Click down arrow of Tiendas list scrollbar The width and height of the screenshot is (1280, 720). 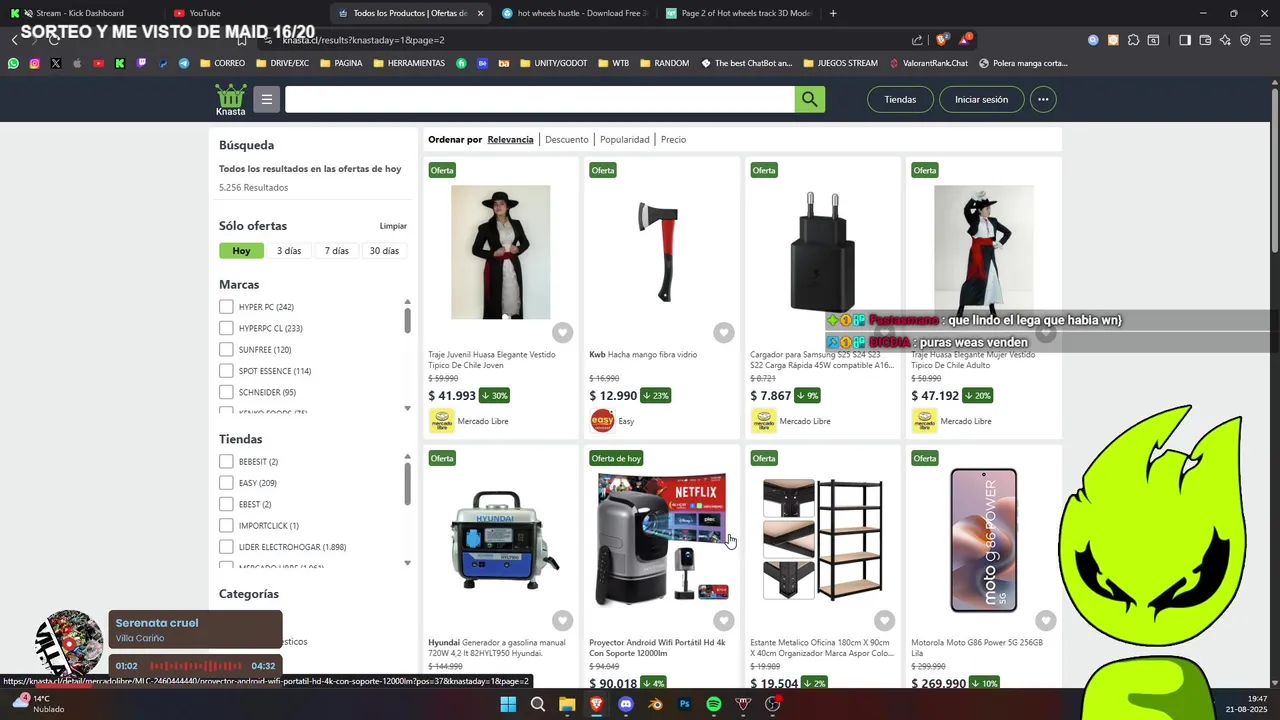coord(407,563)
